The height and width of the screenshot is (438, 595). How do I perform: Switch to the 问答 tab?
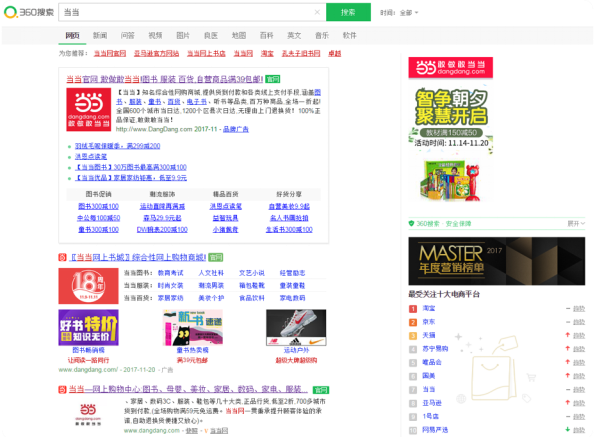(128, 35)
